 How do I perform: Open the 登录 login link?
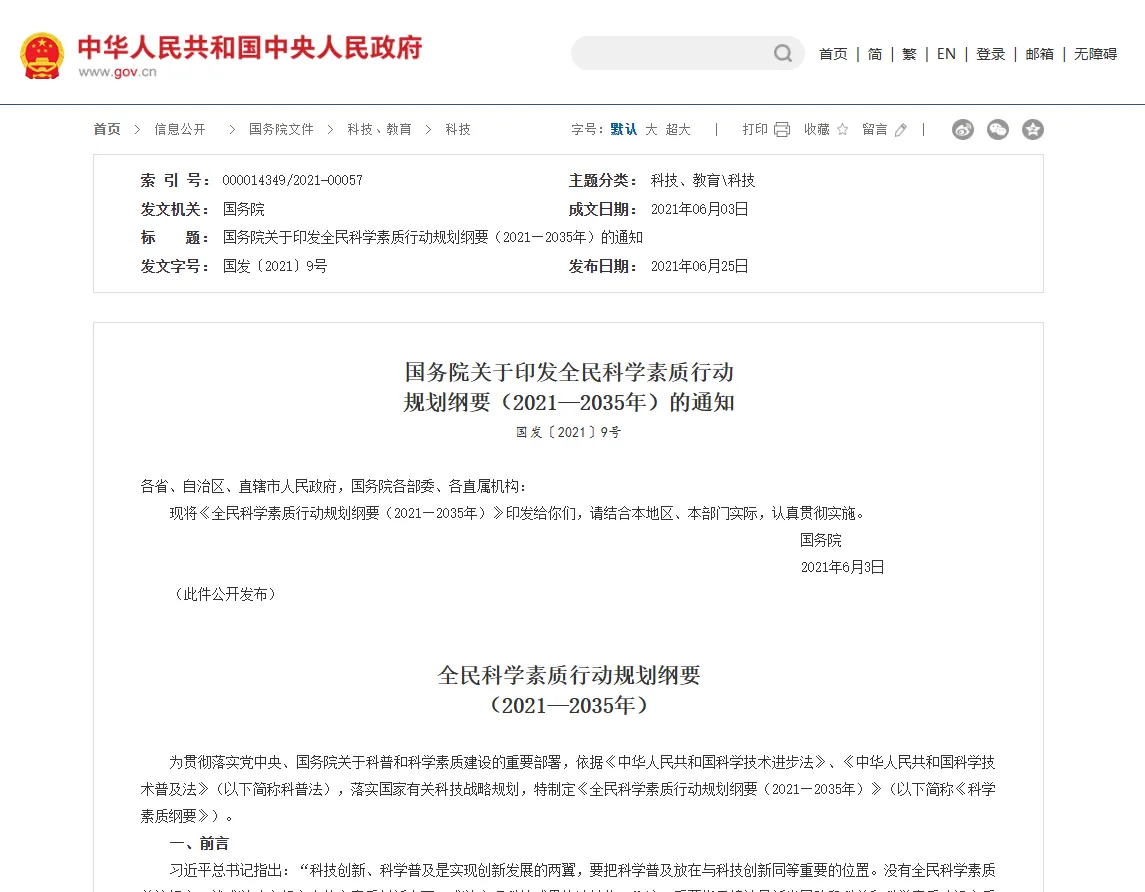991,54
